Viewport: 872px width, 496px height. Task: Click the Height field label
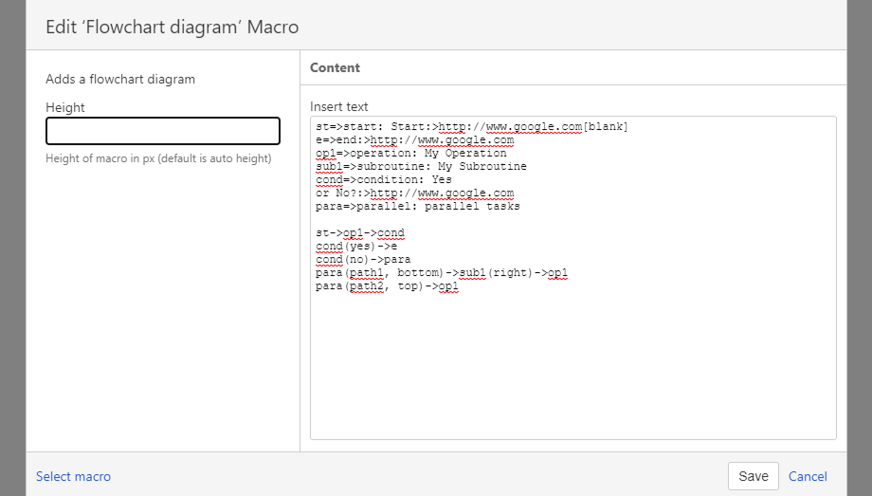pyautogui.click(x=65, y=107)
